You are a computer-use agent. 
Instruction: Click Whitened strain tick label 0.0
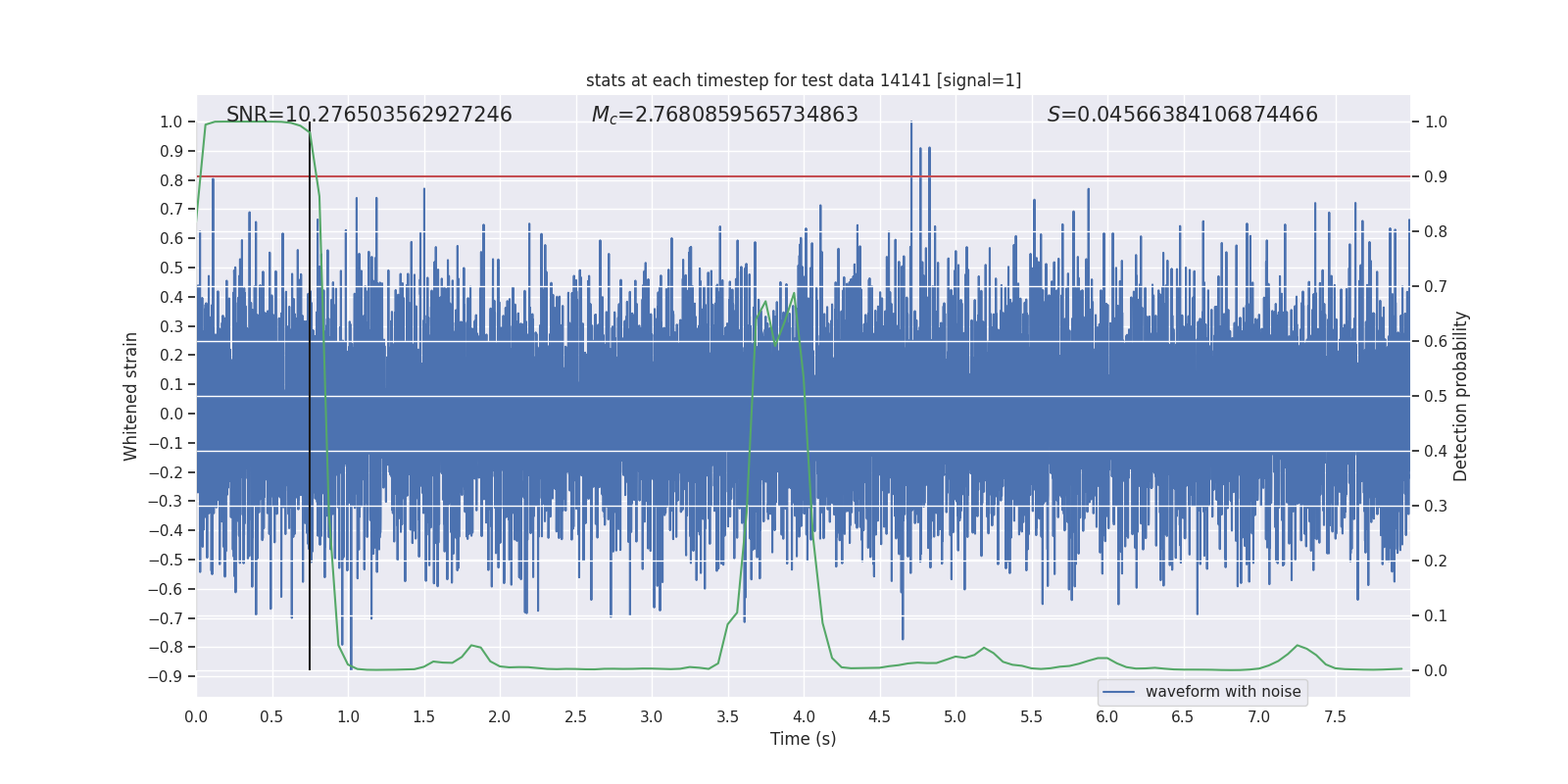[x=171, y=414]
